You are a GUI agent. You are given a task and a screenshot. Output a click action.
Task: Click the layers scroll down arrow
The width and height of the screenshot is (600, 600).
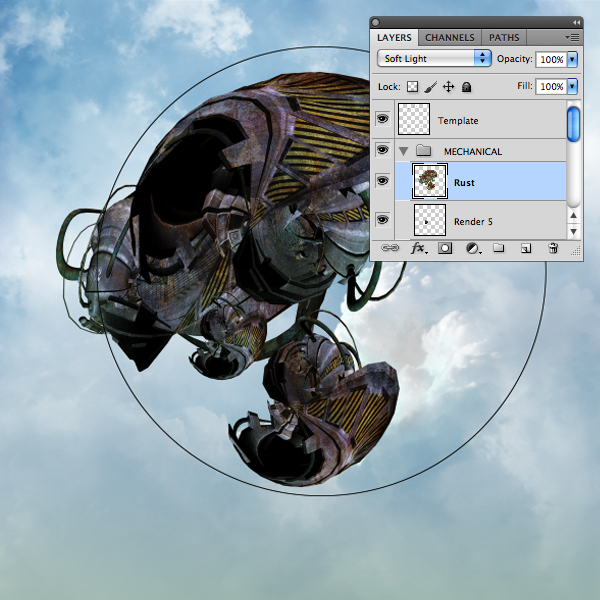[573, 232]
